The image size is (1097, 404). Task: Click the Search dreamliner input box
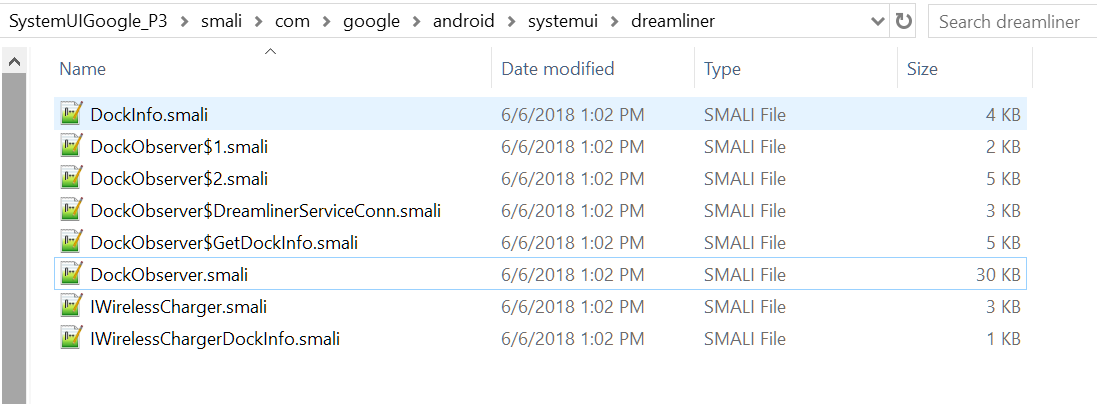coord(1012,22)
